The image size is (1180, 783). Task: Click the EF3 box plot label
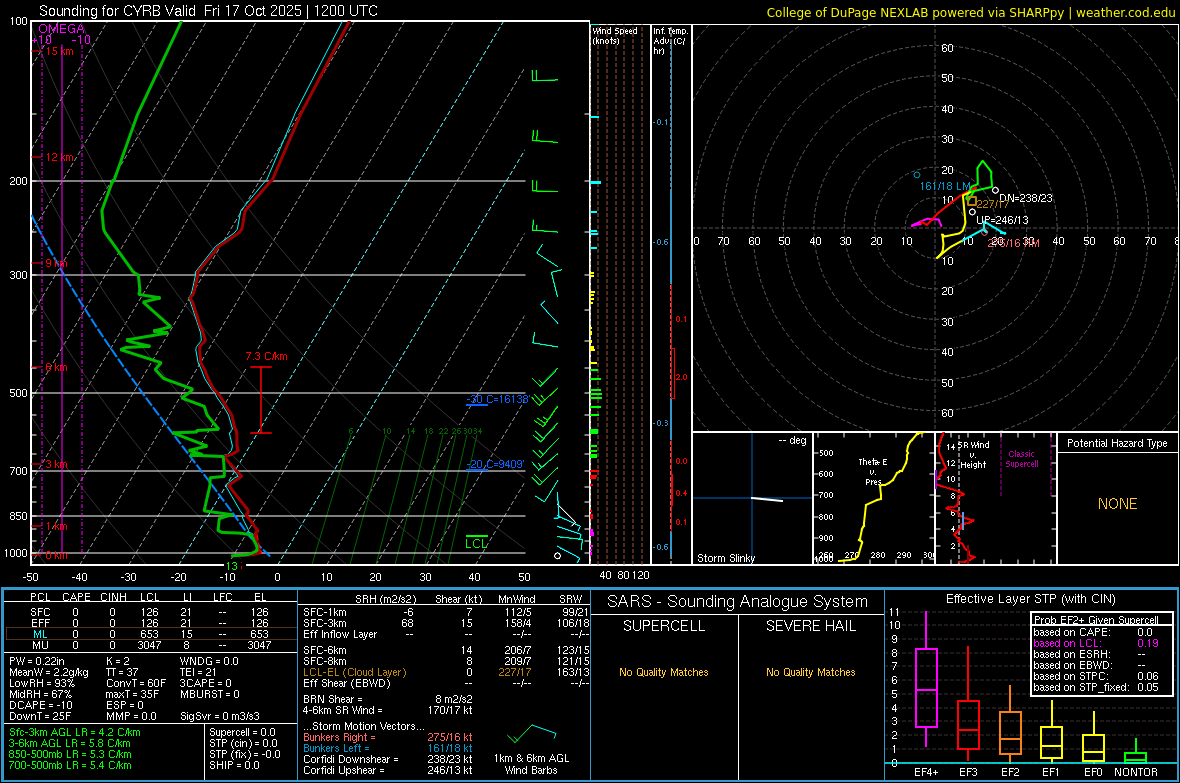[968, 772]
